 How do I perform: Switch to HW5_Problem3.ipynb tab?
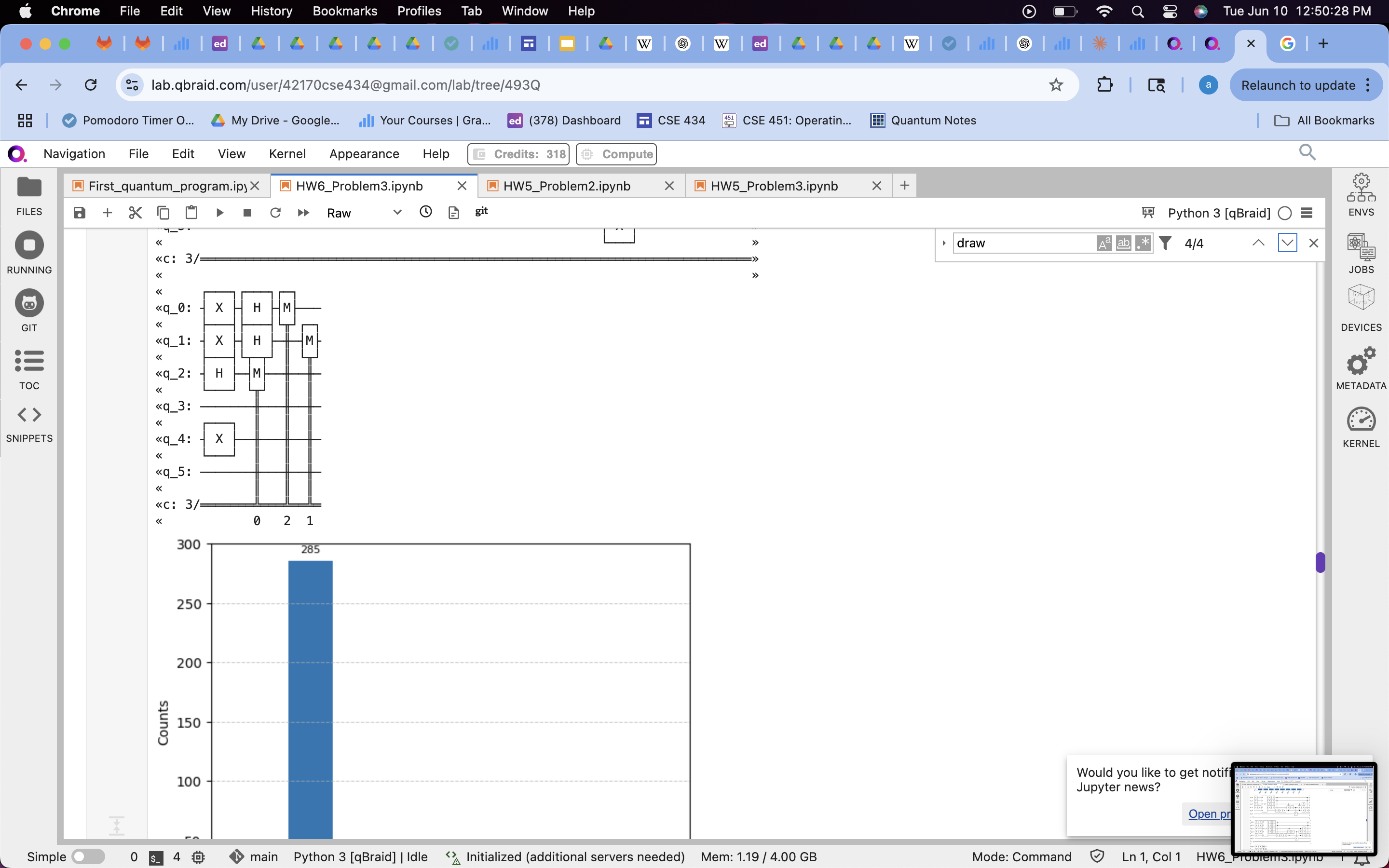click(774, 186)
